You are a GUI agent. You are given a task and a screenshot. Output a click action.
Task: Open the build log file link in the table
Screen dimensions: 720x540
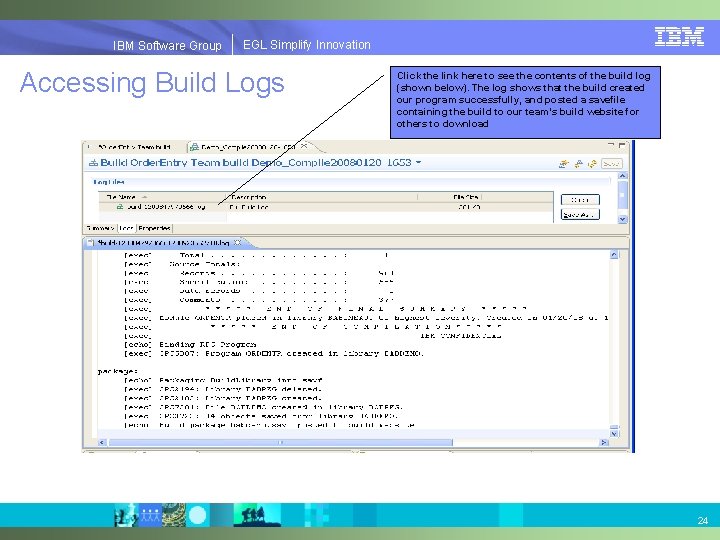pos(165,207)
